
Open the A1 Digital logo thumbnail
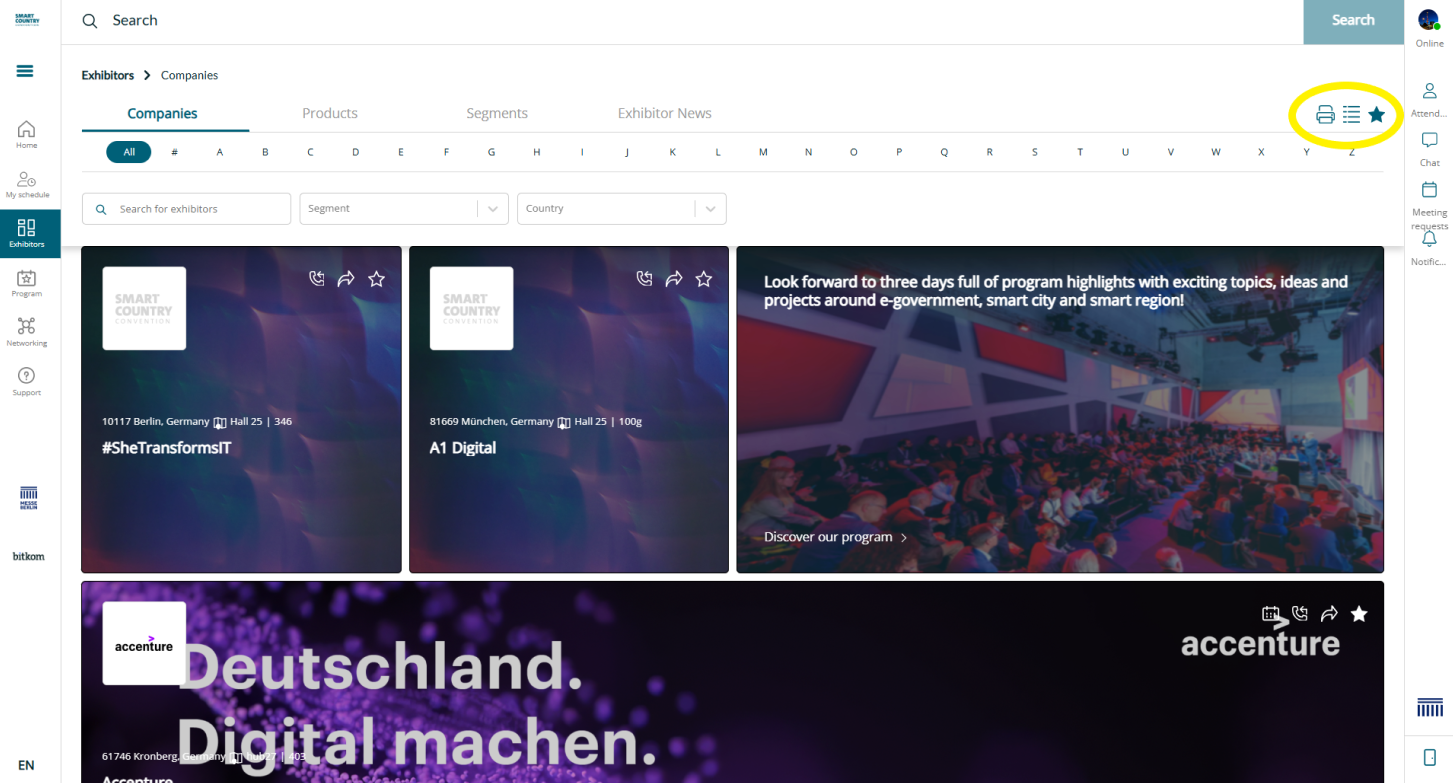click(x=471, y=308)
